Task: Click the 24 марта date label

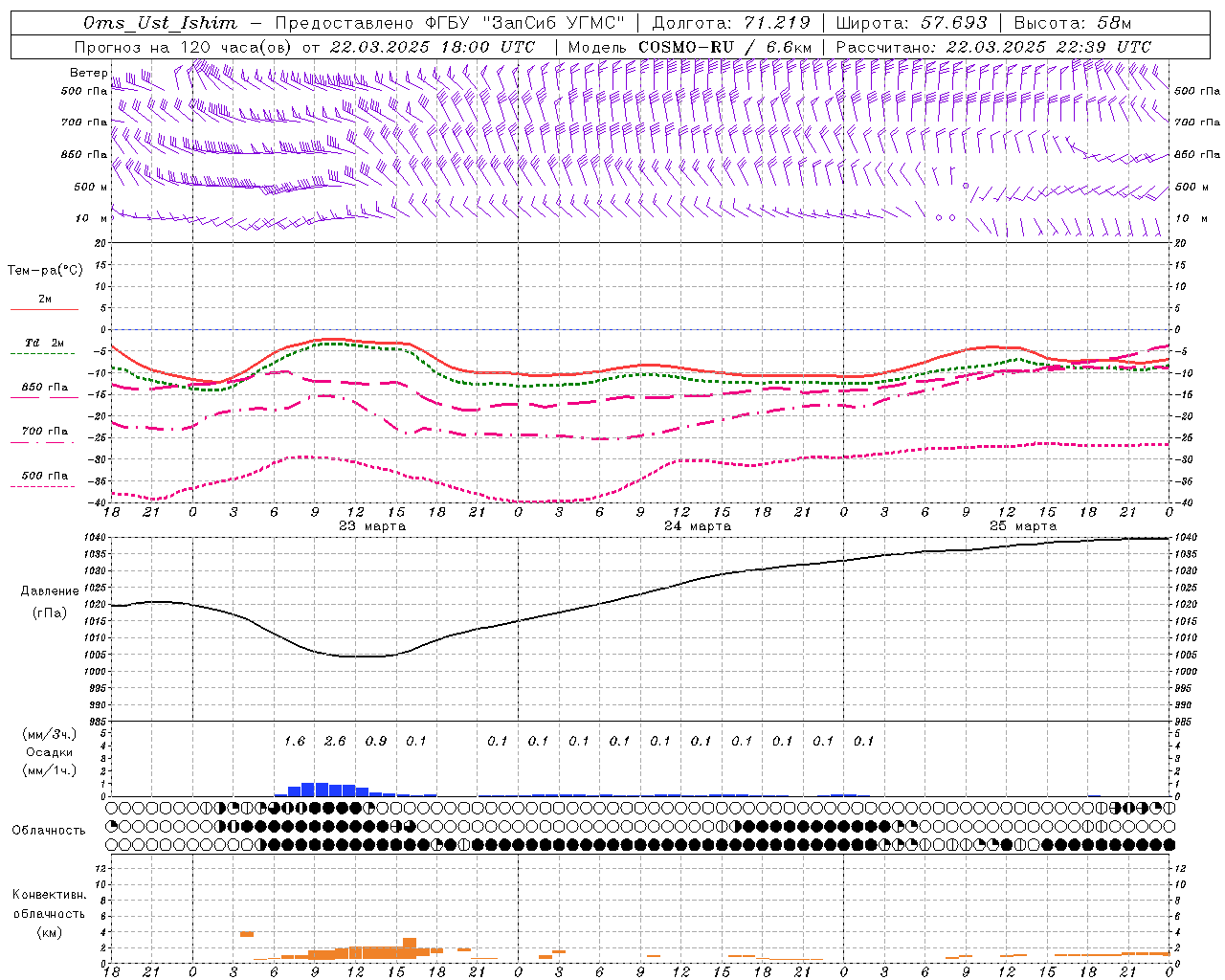Action: pos(698,525)
